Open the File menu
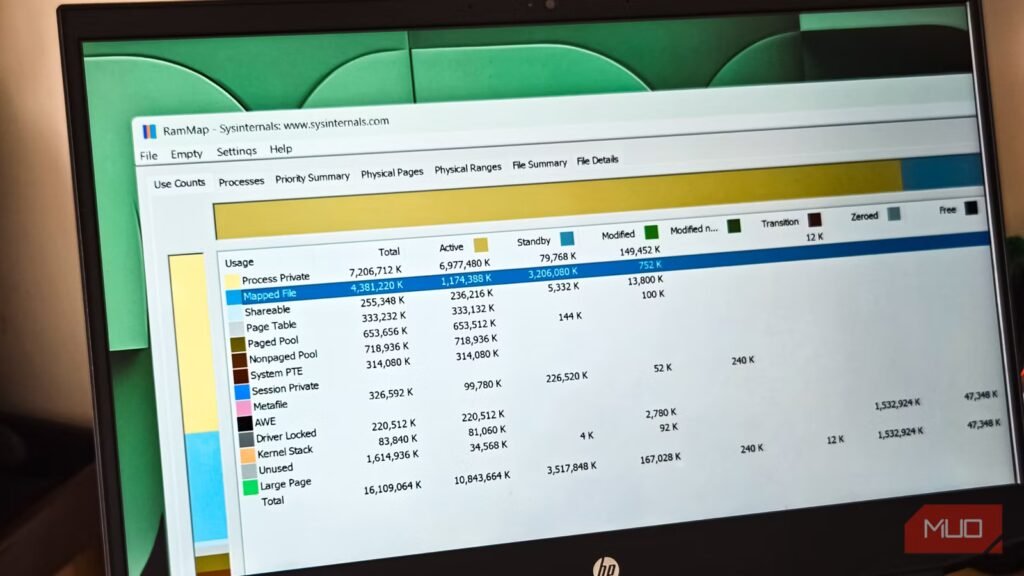 point(147,154)
